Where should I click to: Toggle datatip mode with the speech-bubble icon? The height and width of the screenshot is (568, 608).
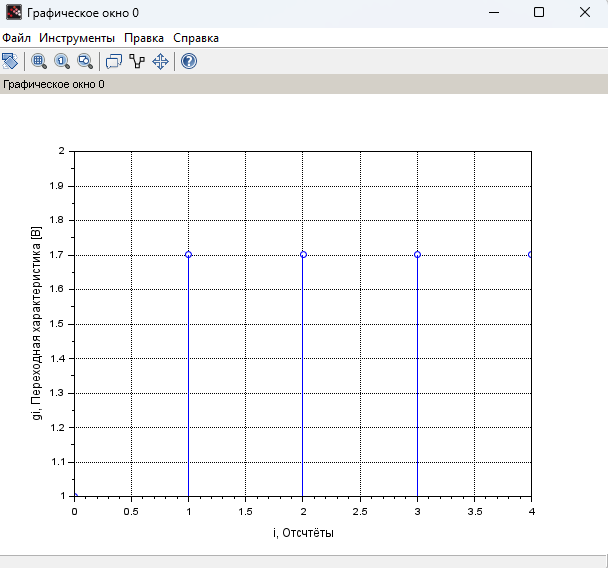click(x=114, y=61)
